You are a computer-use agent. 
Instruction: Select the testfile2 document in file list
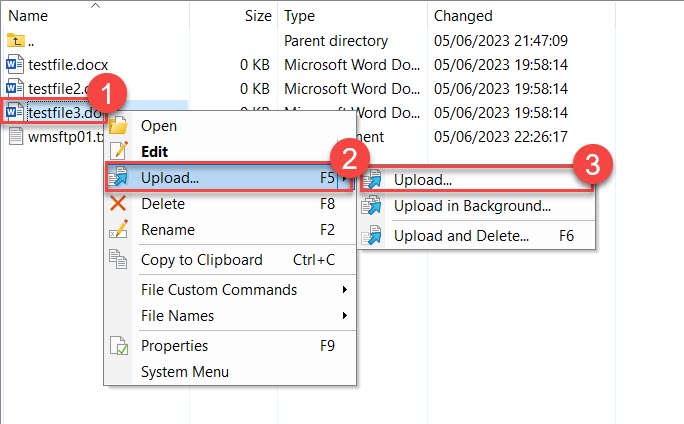[x=55, y=88]
